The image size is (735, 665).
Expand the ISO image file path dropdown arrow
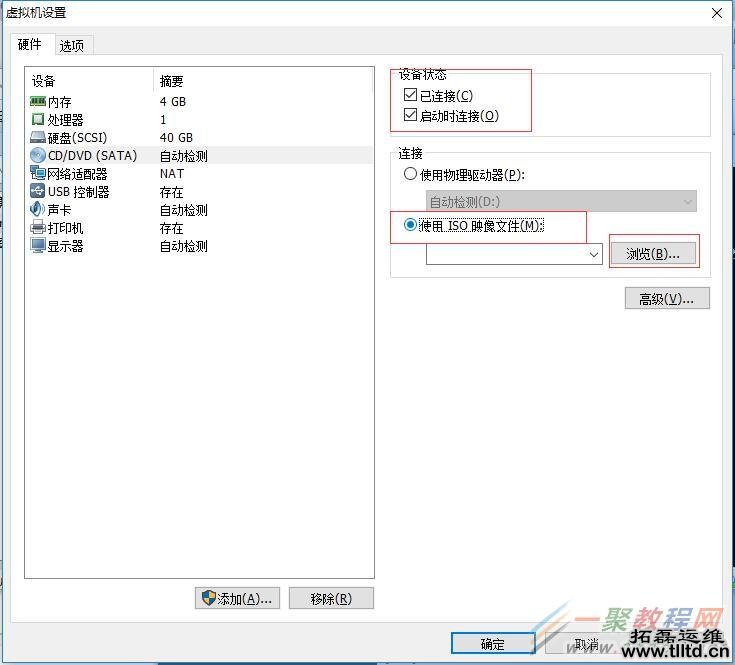[593, 254]
